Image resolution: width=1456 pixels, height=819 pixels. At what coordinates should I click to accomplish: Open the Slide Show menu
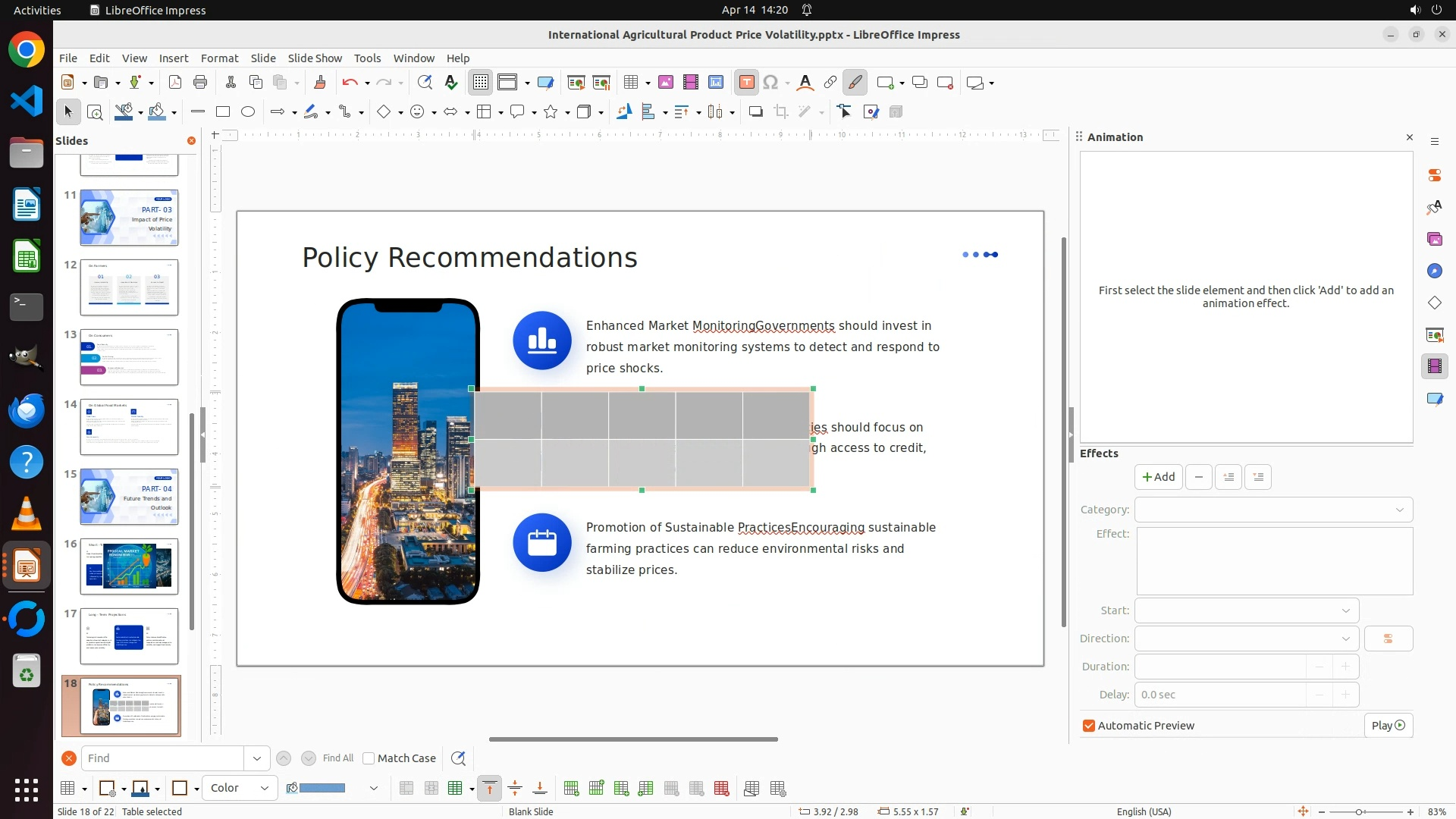[x=315, y=58]
